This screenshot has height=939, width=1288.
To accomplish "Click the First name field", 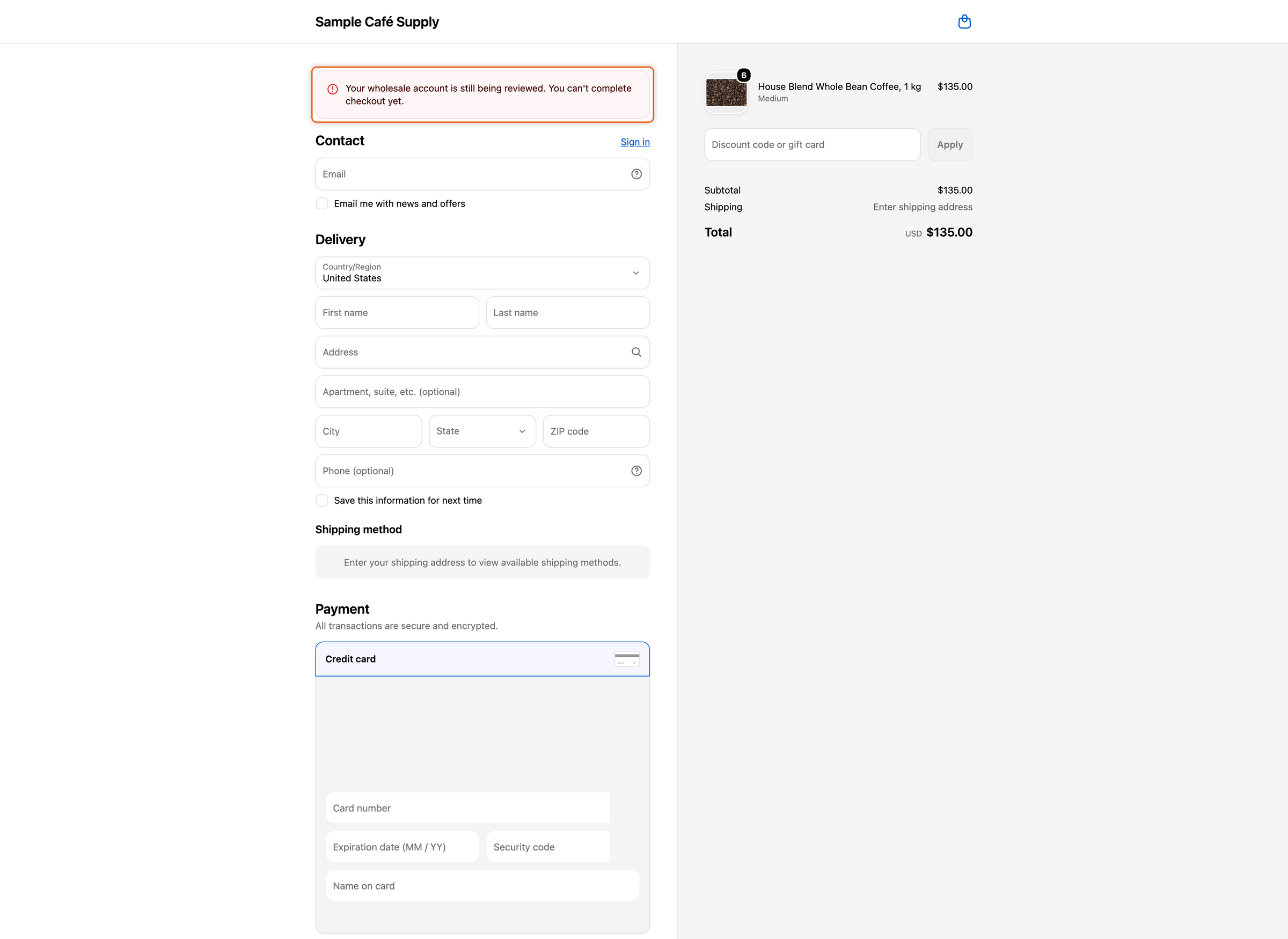I will [397, 313].
